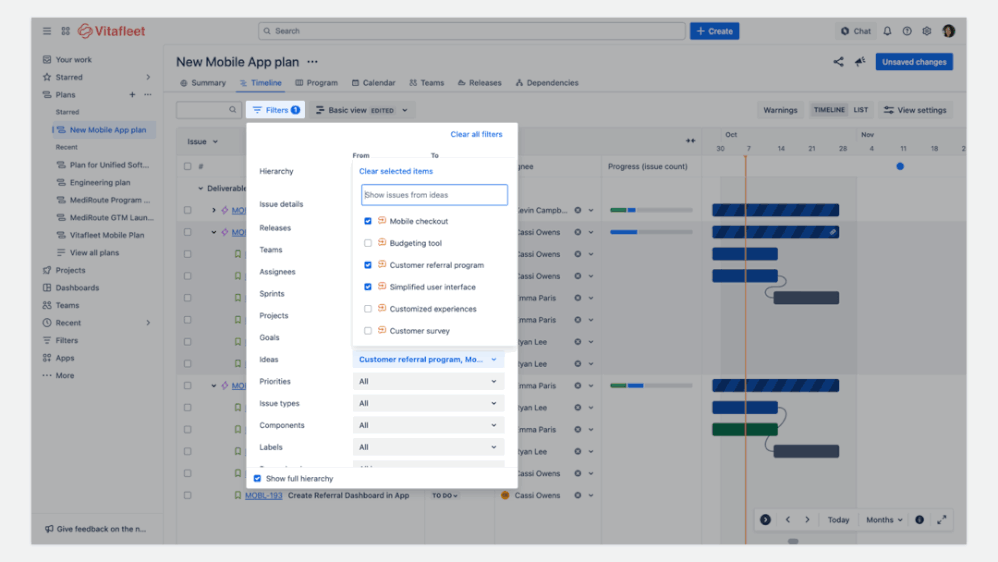Screen dimensions: 998x562
Task: Toggle the sidebar hamburger menu icon
Action: click(47, 31)
